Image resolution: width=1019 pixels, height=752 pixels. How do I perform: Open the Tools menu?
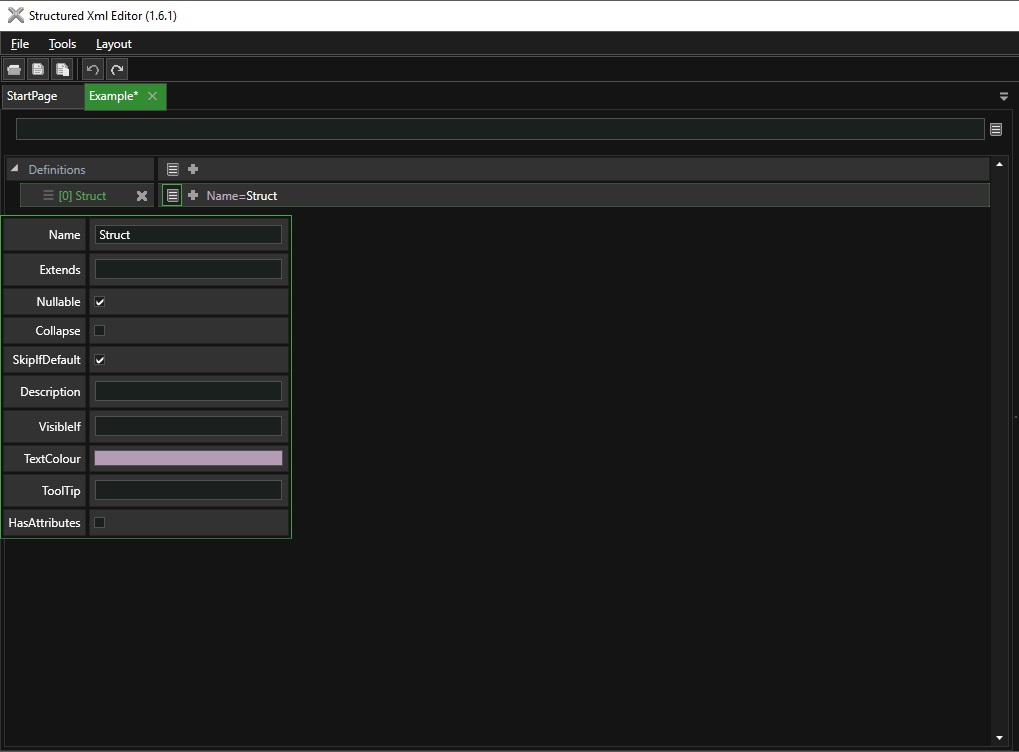point(62,44)
